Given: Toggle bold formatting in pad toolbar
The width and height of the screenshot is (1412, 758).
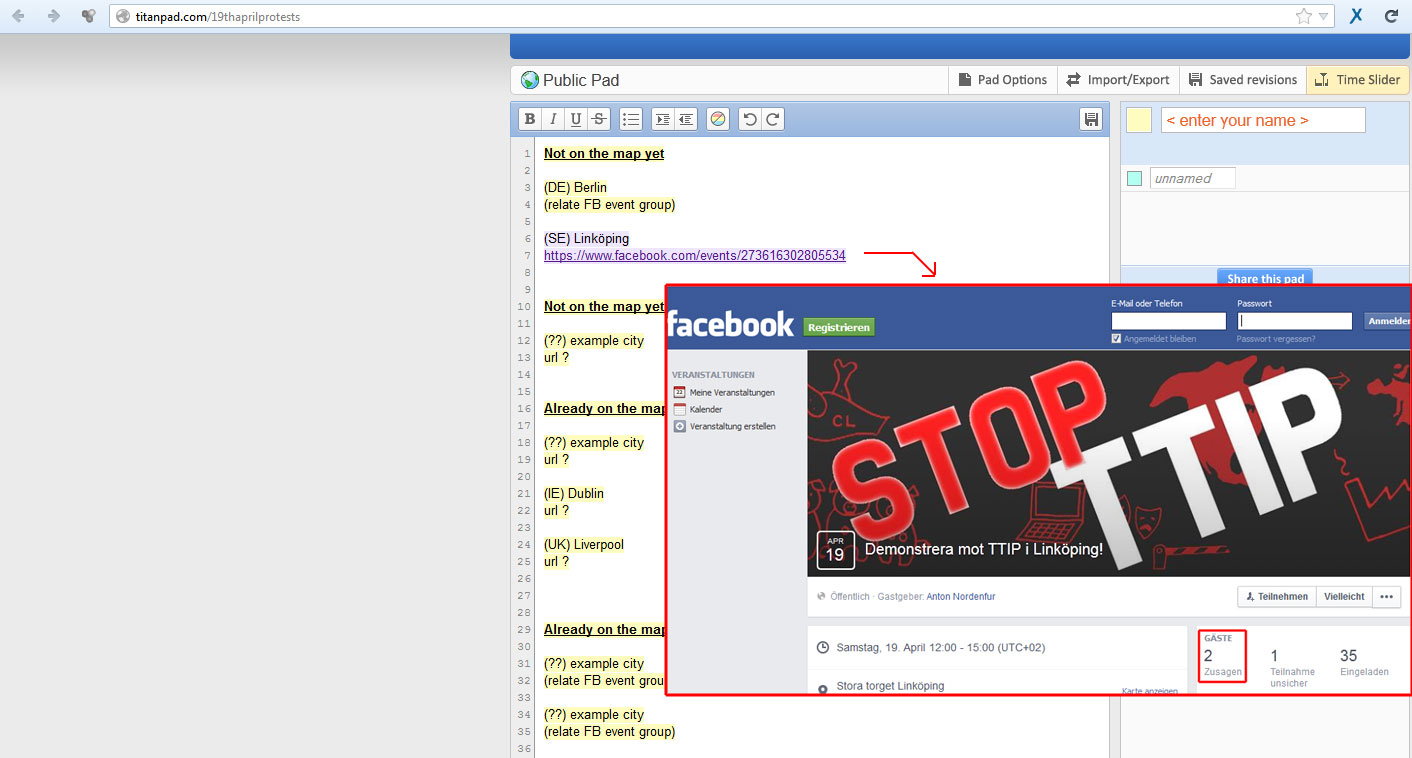Looking at the screenshot, I should coord(530,120).
